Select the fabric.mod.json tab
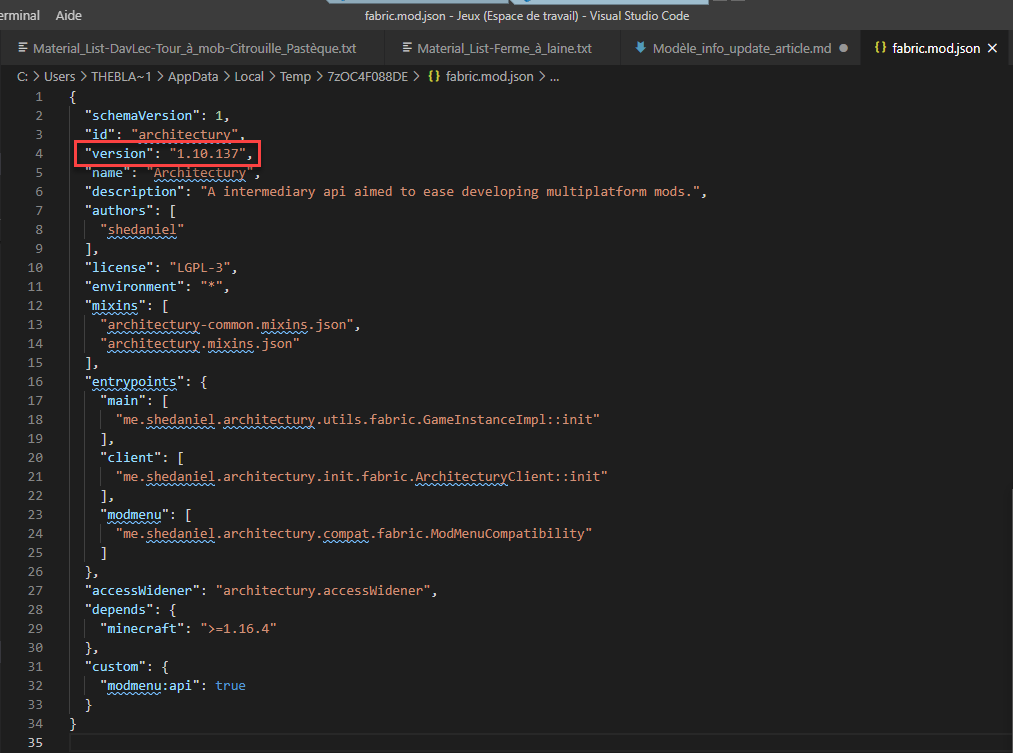The width and height of the screenshot is (1013, 753). pyautogui.click(x=936, y=48)
